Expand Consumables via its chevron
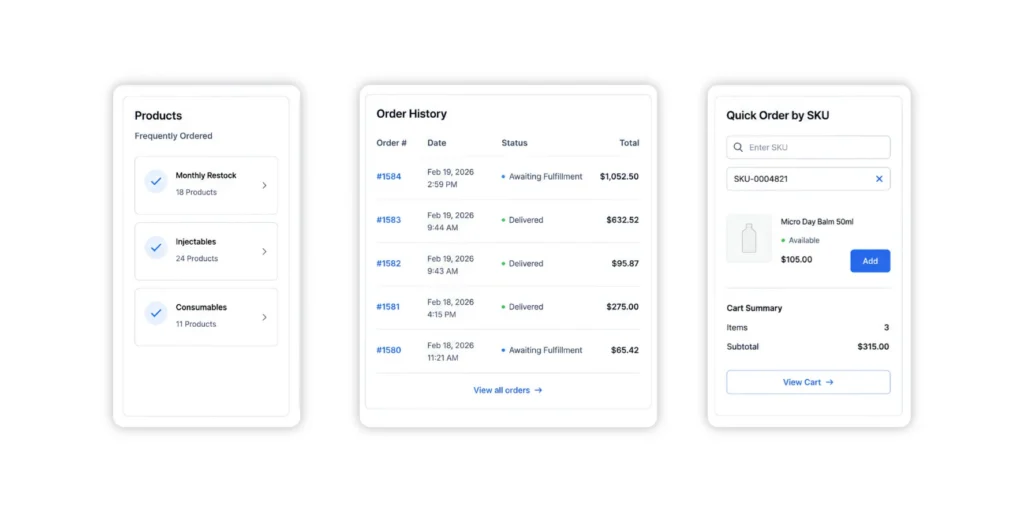 264,317
